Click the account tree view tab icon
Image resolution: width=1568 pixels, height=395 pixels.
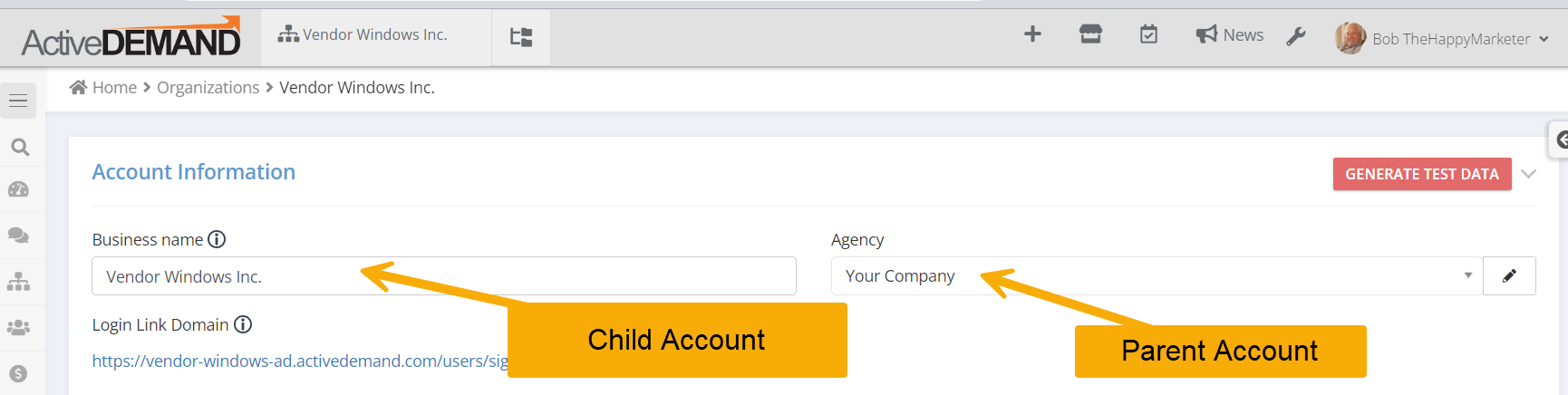pos(521,37)
